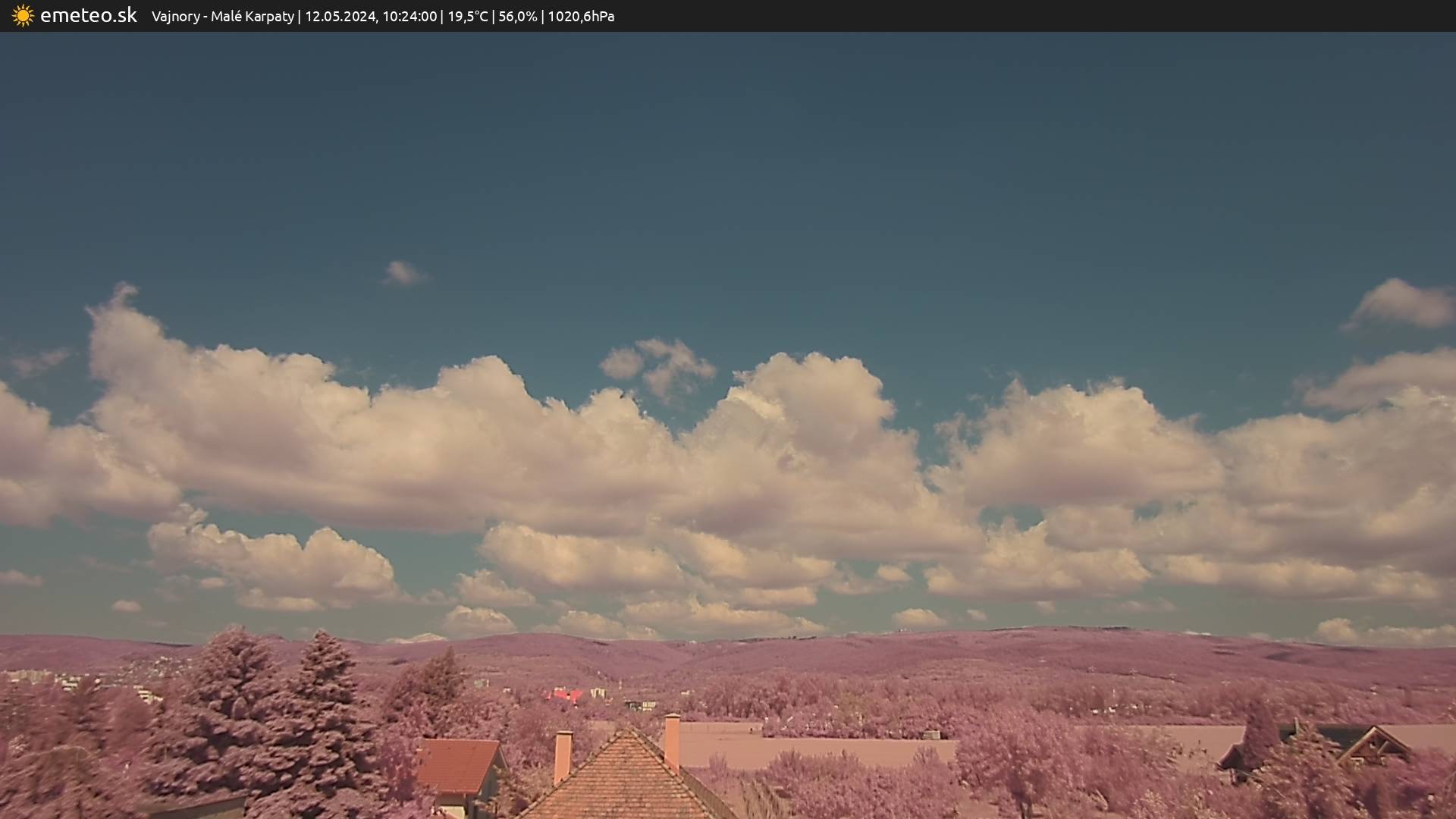Click the 19,5°C temperature reading
1456x819 pixels.
tap(467, 17)
